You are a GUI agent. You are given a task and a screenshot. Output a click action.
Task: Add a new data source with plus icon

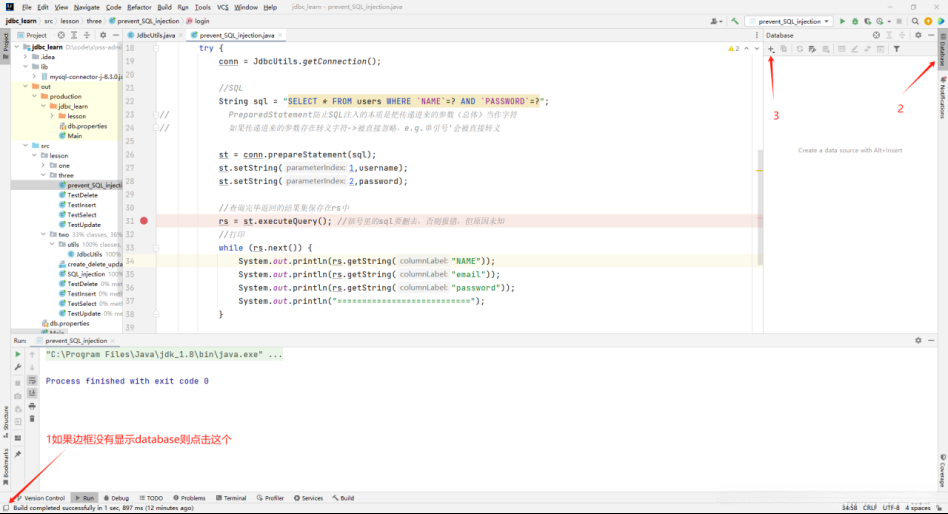click(771, 49)
